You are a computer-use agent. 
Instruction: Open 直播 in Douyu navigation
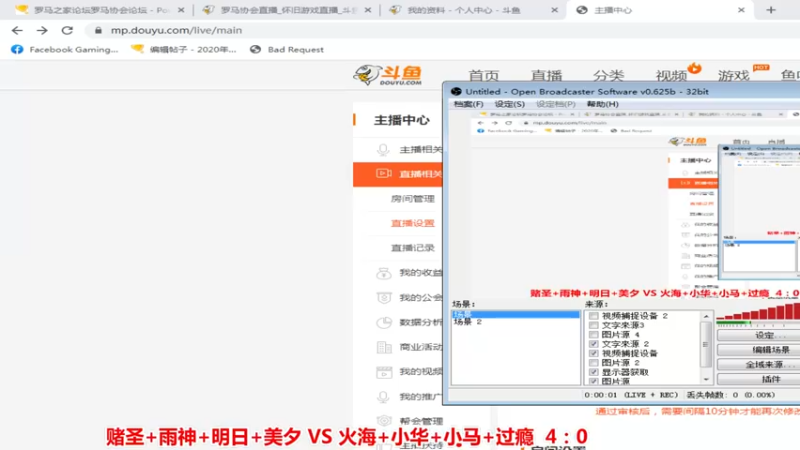tap(546, 76)
